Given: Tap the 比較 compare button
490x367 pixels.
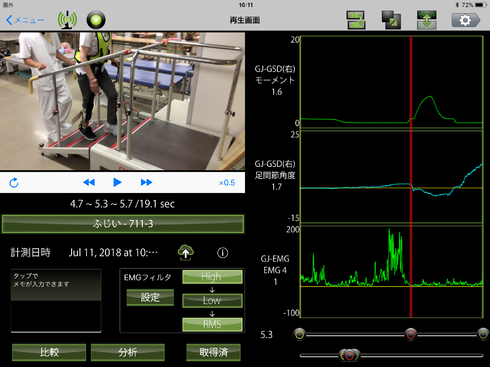Looking at the screenshot, I should (49, 352).
